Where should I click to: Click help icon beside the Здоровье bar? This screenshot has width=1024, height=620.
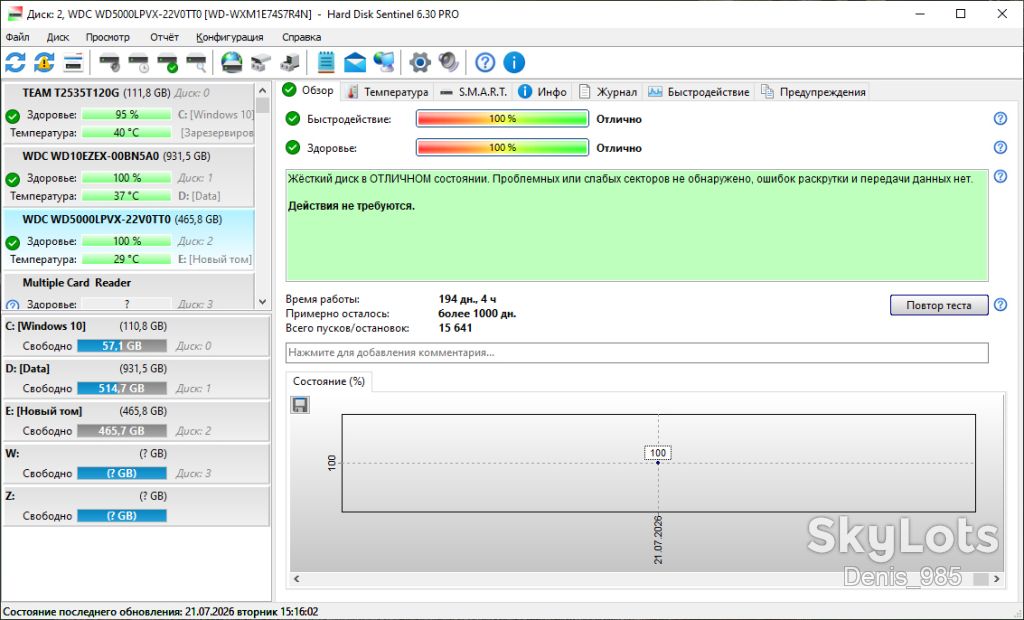(x=1000, y=148)
